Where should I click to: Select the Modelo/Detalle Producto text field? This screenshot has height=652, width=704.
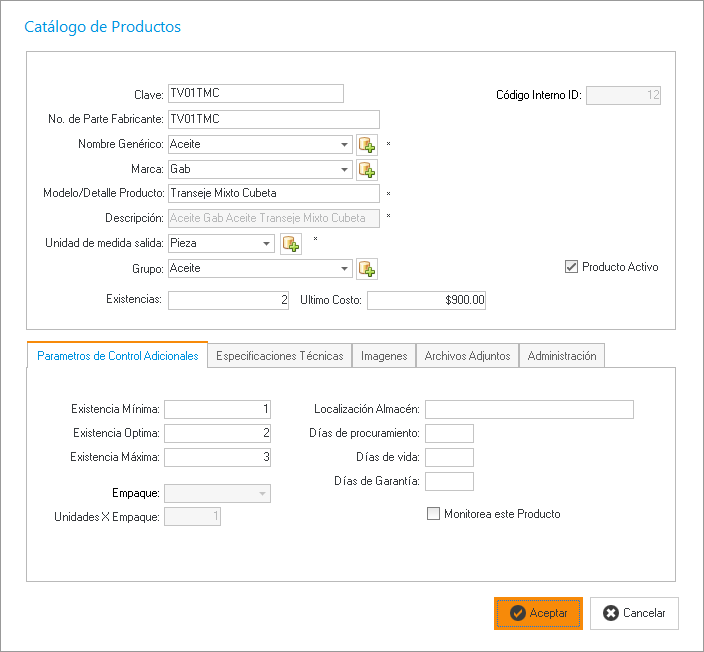click(x=273, y=193)
